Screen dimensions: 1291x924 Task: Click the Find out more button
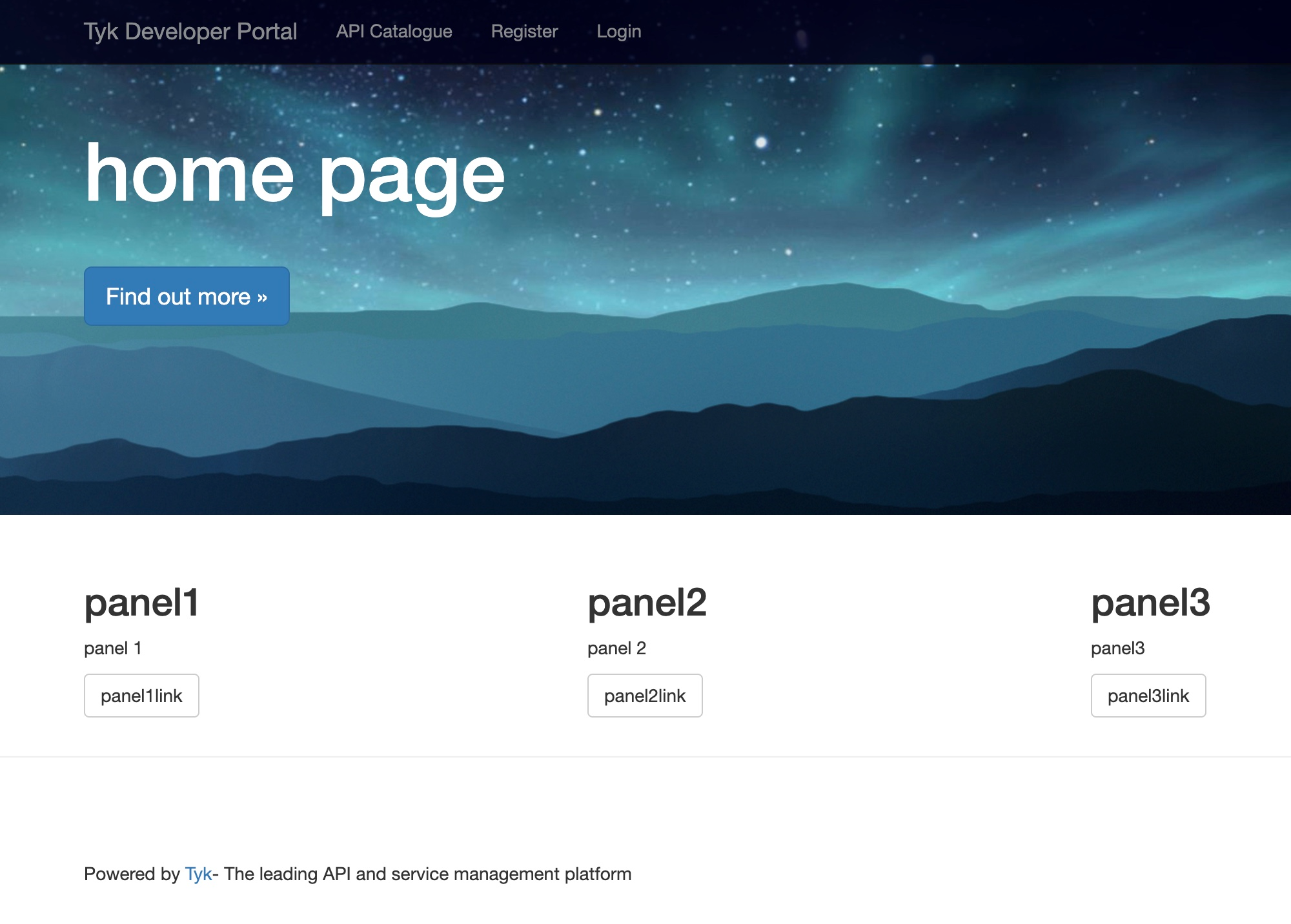(x=186, y=296)
